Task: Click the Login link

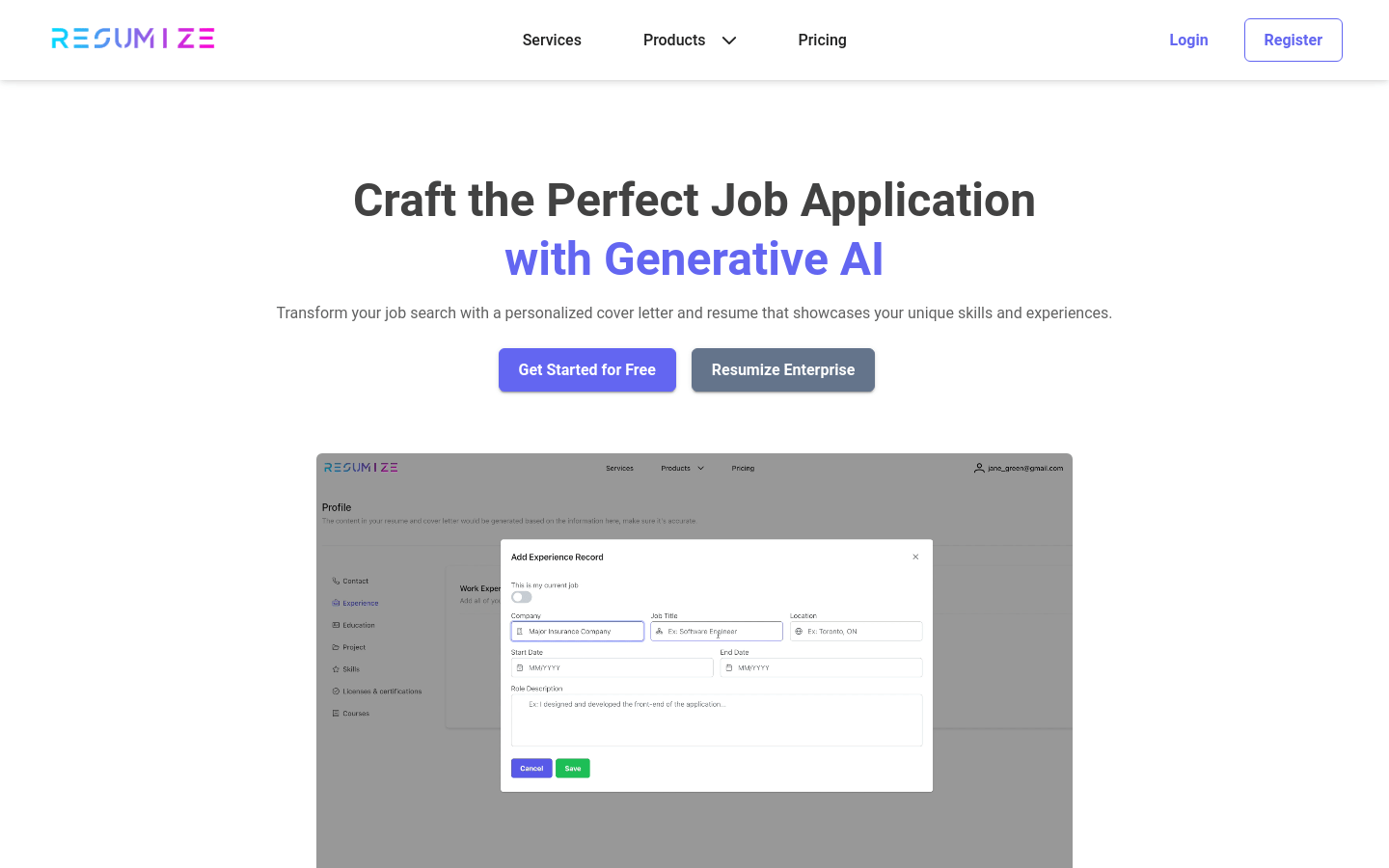Action: tap(1188, 40)
